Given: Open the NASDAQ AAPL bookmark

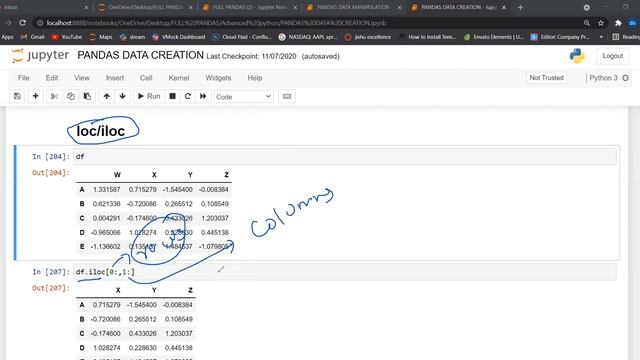Looking at the screenshot, I should [x=308, y=37].
